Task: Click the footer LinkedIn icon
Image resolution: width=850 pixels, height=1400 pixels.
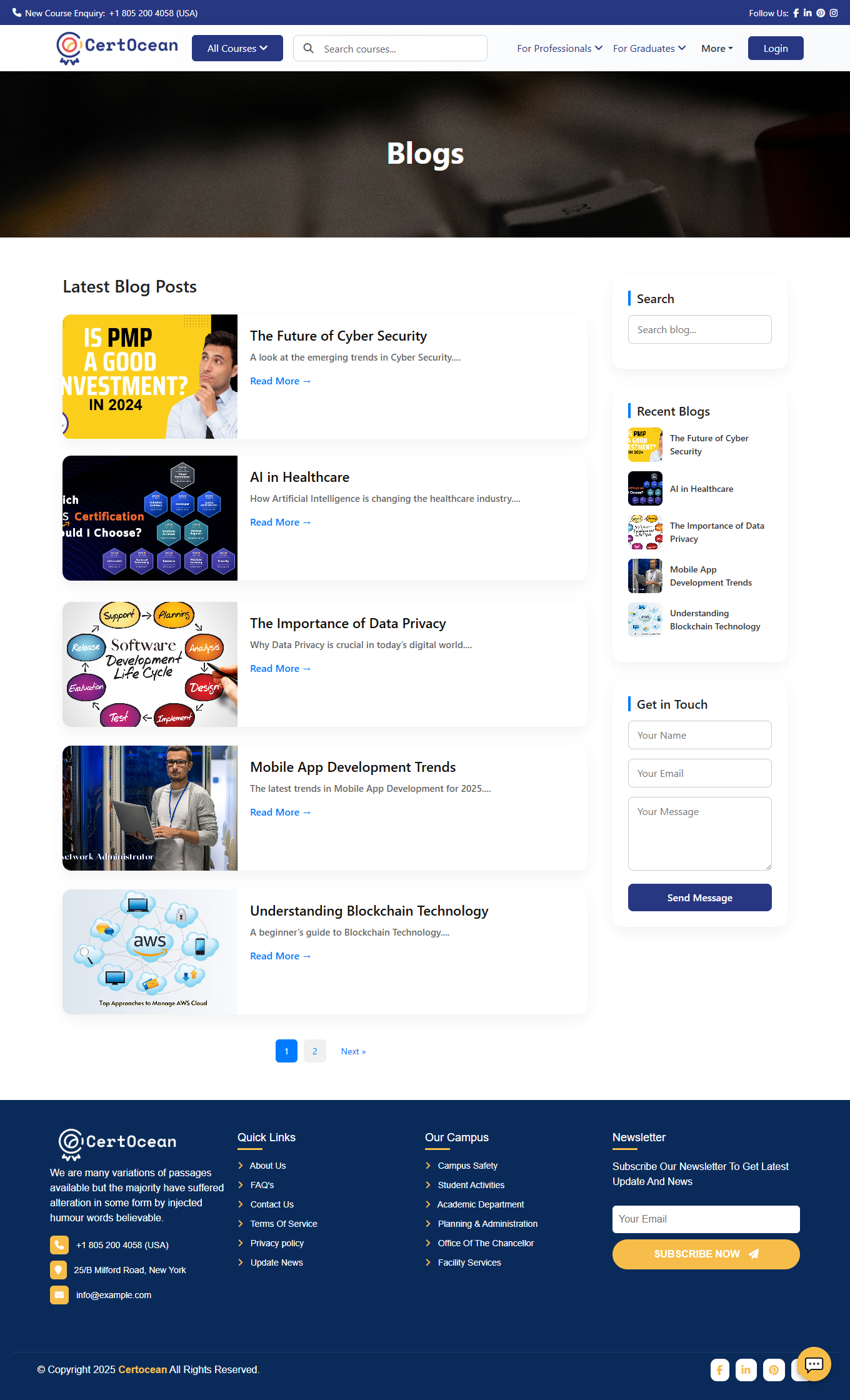Action: click(746, 1370)
